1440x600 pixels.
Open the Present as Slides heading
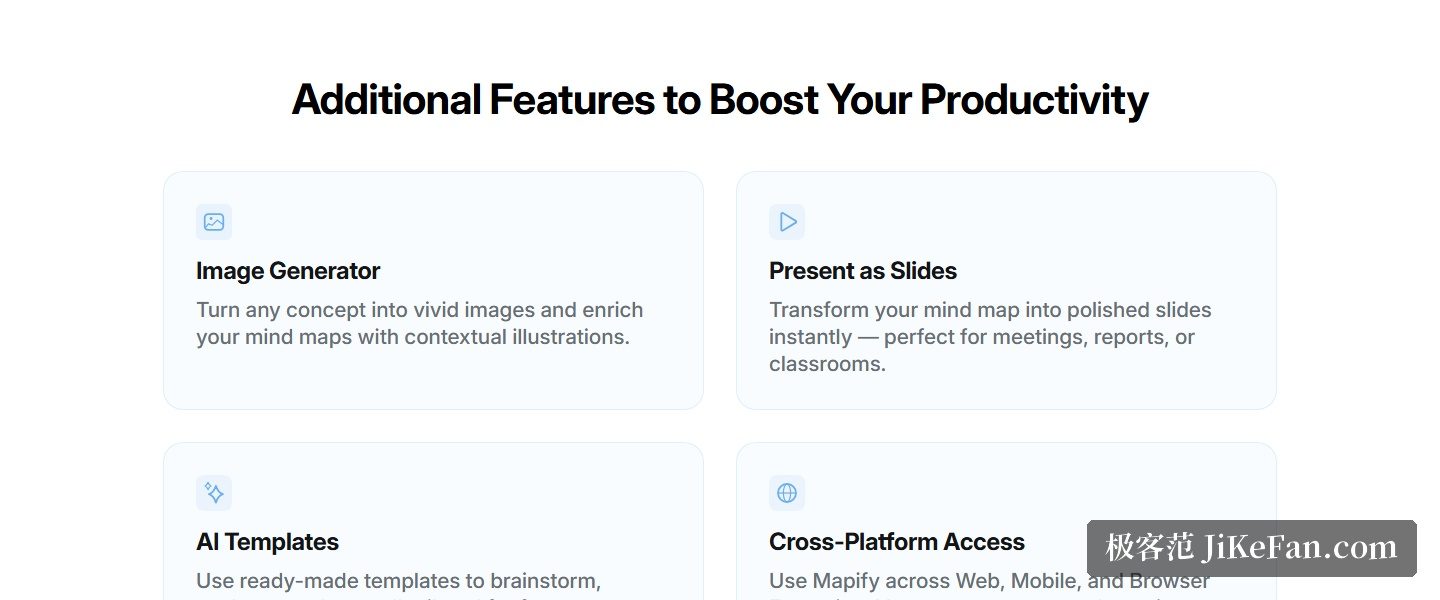[863, 271]
